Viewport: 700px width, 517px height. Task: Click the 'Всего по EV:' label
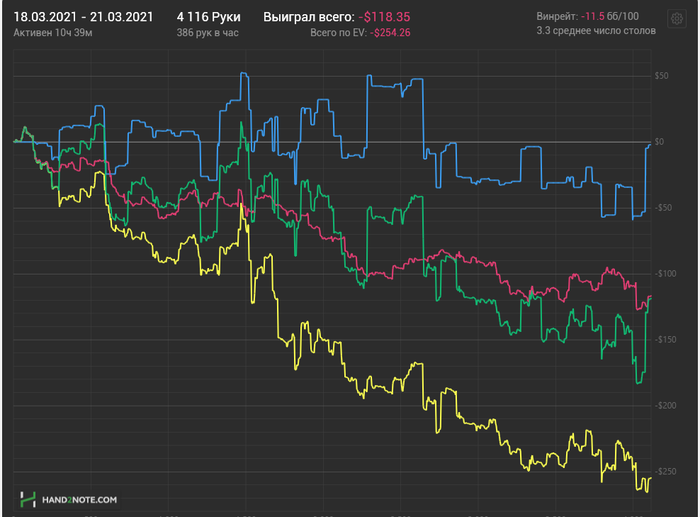[x=338, y=33]
